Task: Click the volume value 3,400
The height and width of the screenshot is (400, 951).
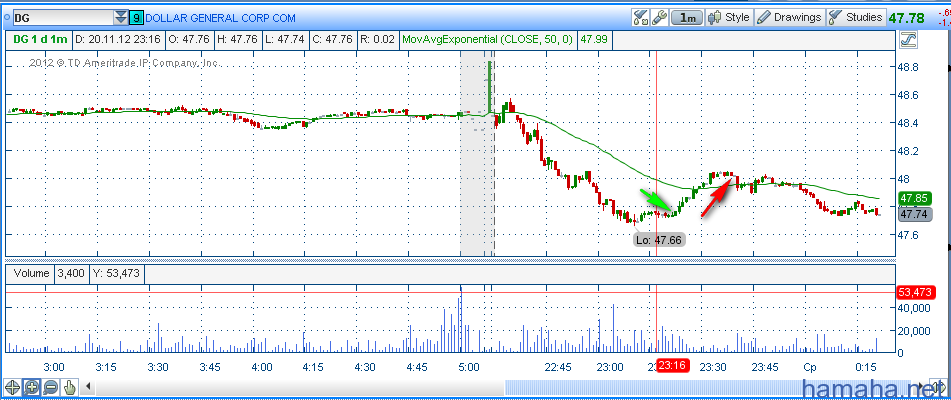Action: (x=72, y=273)
